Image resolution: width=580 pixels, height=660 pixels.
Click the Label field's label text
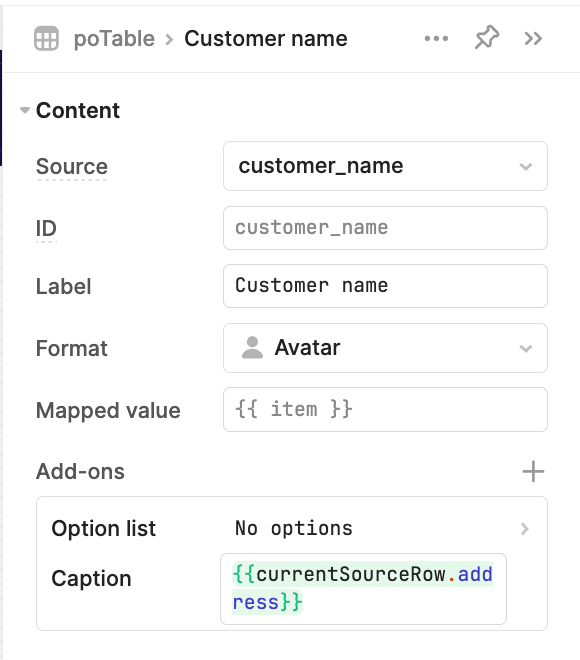pyautogui.click(x=63, y=287)
